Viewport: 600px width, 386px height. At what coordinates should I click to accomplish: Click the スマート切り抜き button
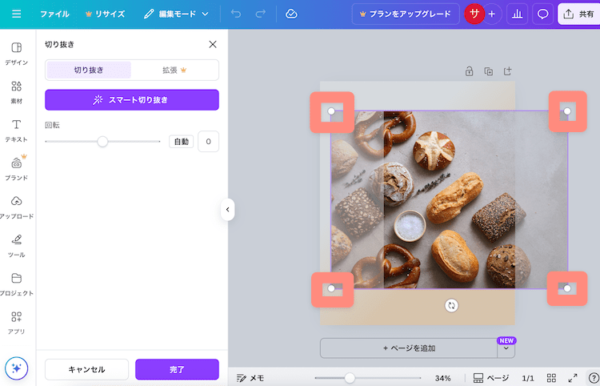point(132,100)
